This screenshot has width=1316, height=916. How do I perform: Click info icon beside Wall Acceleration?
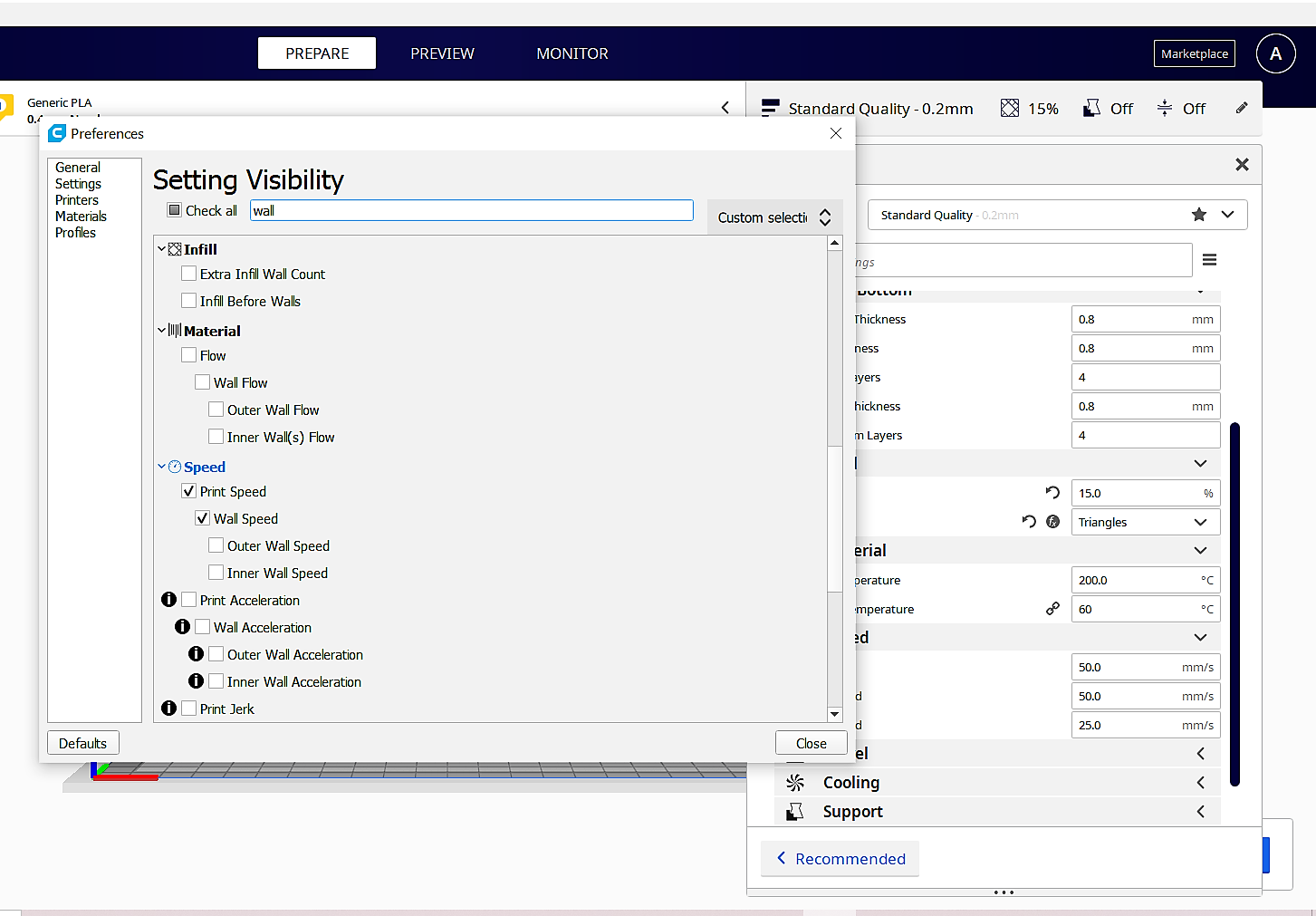pos(182,627)
